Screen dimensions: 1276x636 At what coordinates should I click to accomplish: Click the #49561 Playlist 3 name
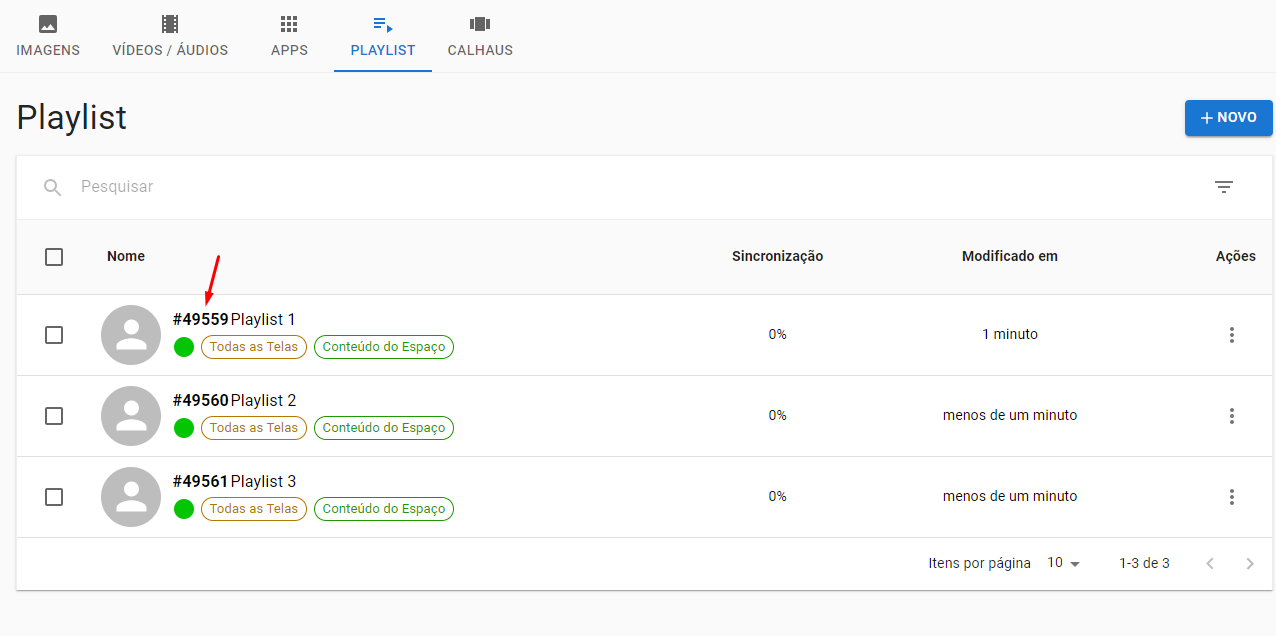click(234, 482)
